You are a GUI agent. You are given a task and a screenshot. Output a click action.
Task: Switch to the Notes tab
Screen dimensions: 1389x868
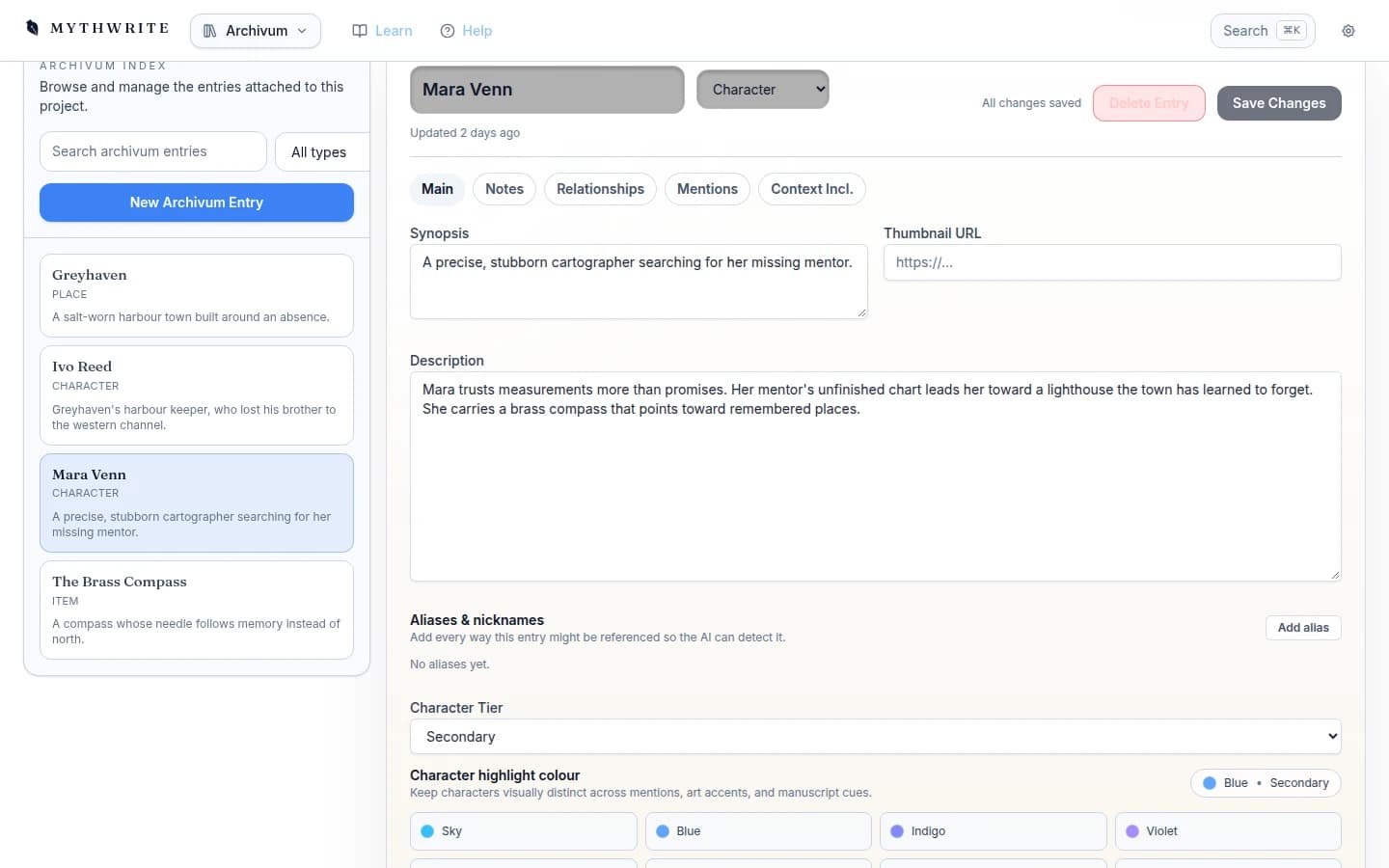point(504,189)
